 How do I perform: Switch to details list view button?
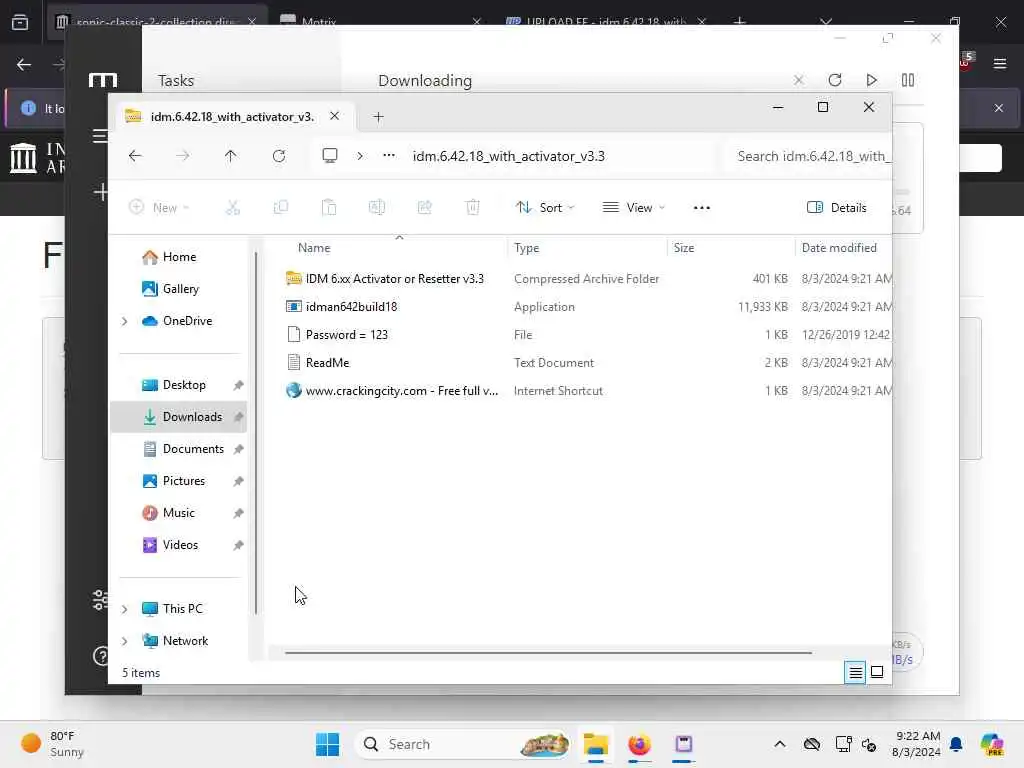click(855, 672)
